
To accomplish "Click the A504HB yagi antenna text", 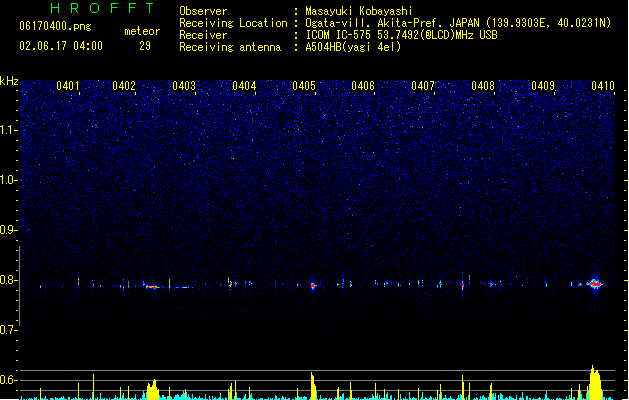I will (x=353, y=47).
